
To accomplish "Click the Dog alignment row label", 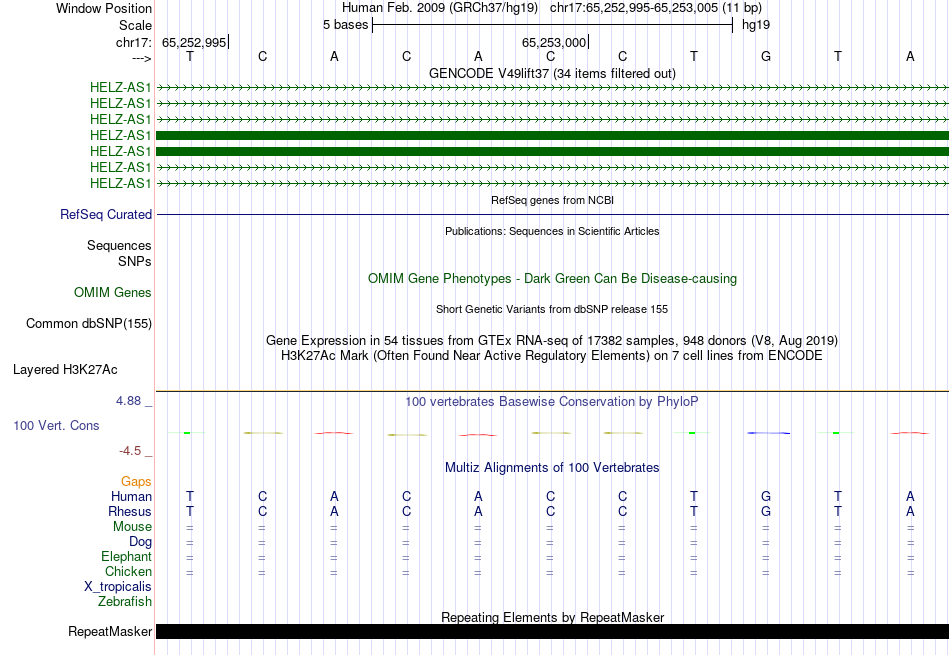I will tap(140, 542).
